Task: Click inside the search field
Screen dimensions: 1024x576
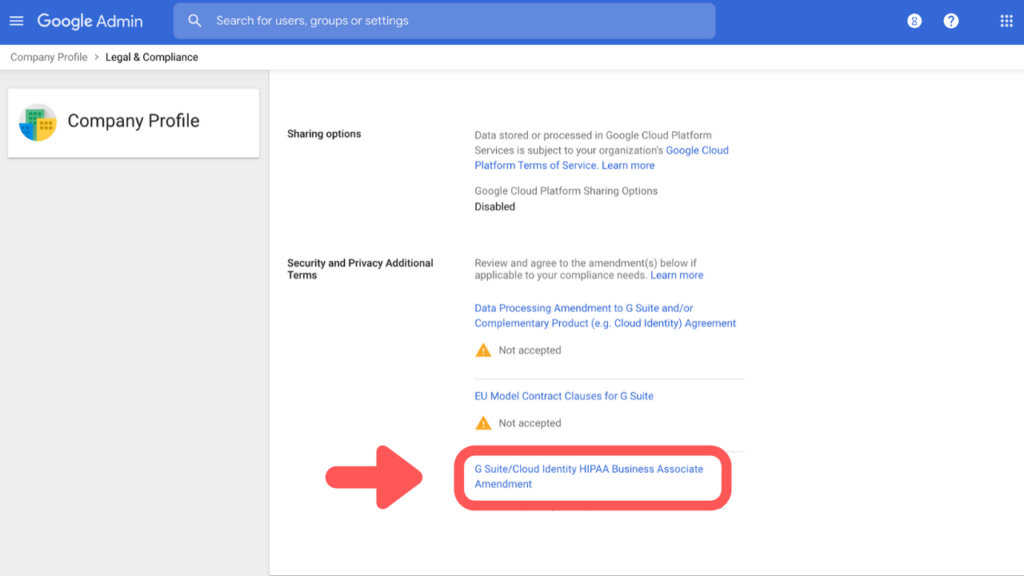Action: pos(444,20)
